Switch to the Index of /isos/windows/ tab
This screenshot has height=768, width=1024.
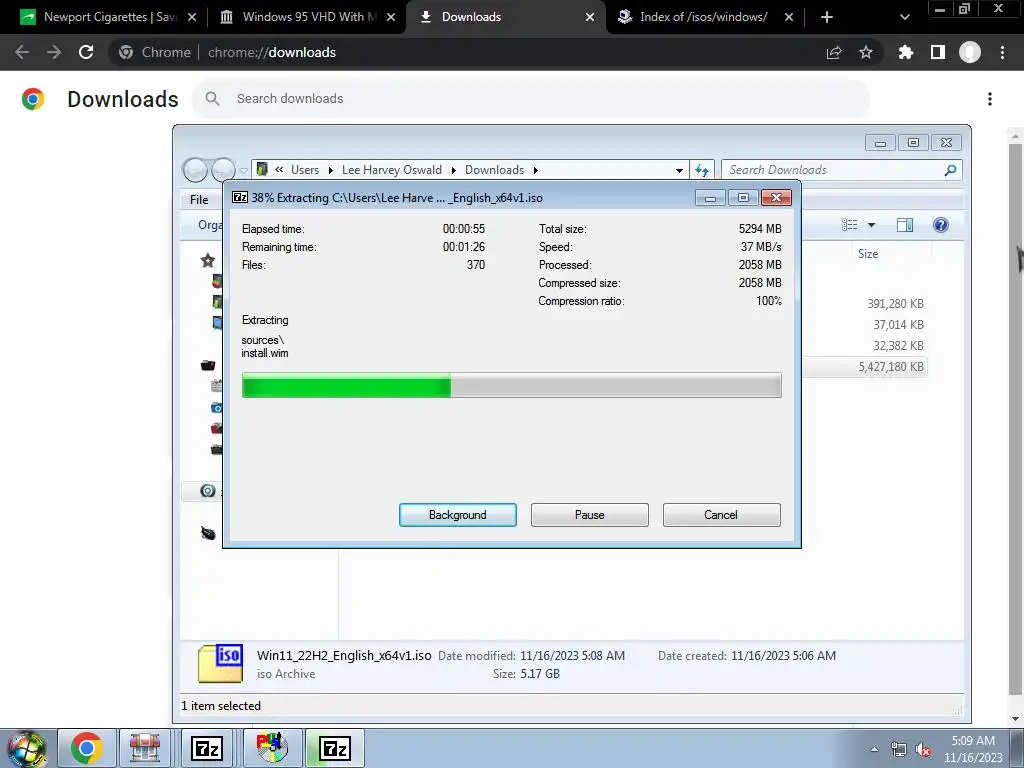(703, 17)
